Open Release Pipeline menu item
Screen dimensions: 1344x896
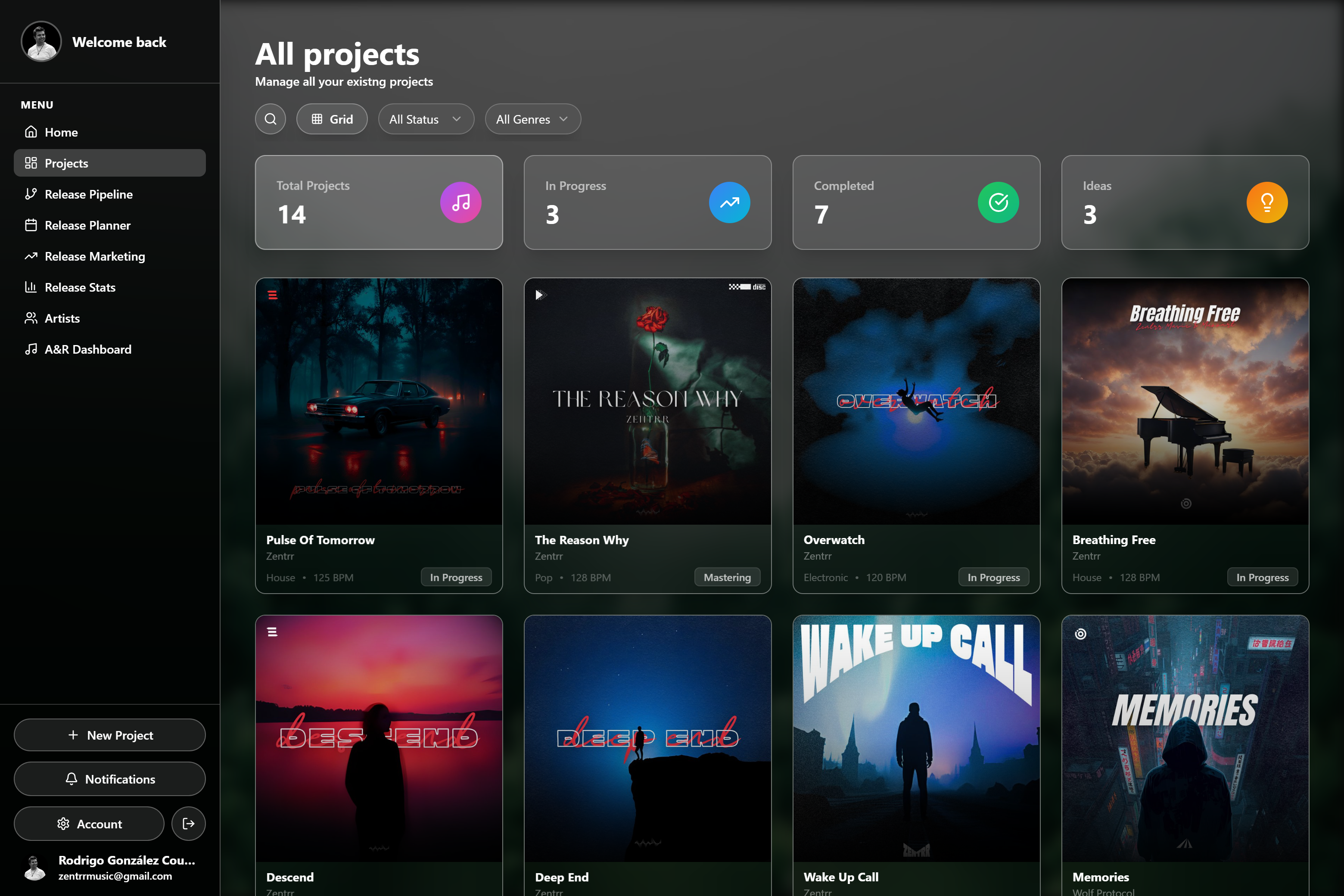click(x=110, y=194)
